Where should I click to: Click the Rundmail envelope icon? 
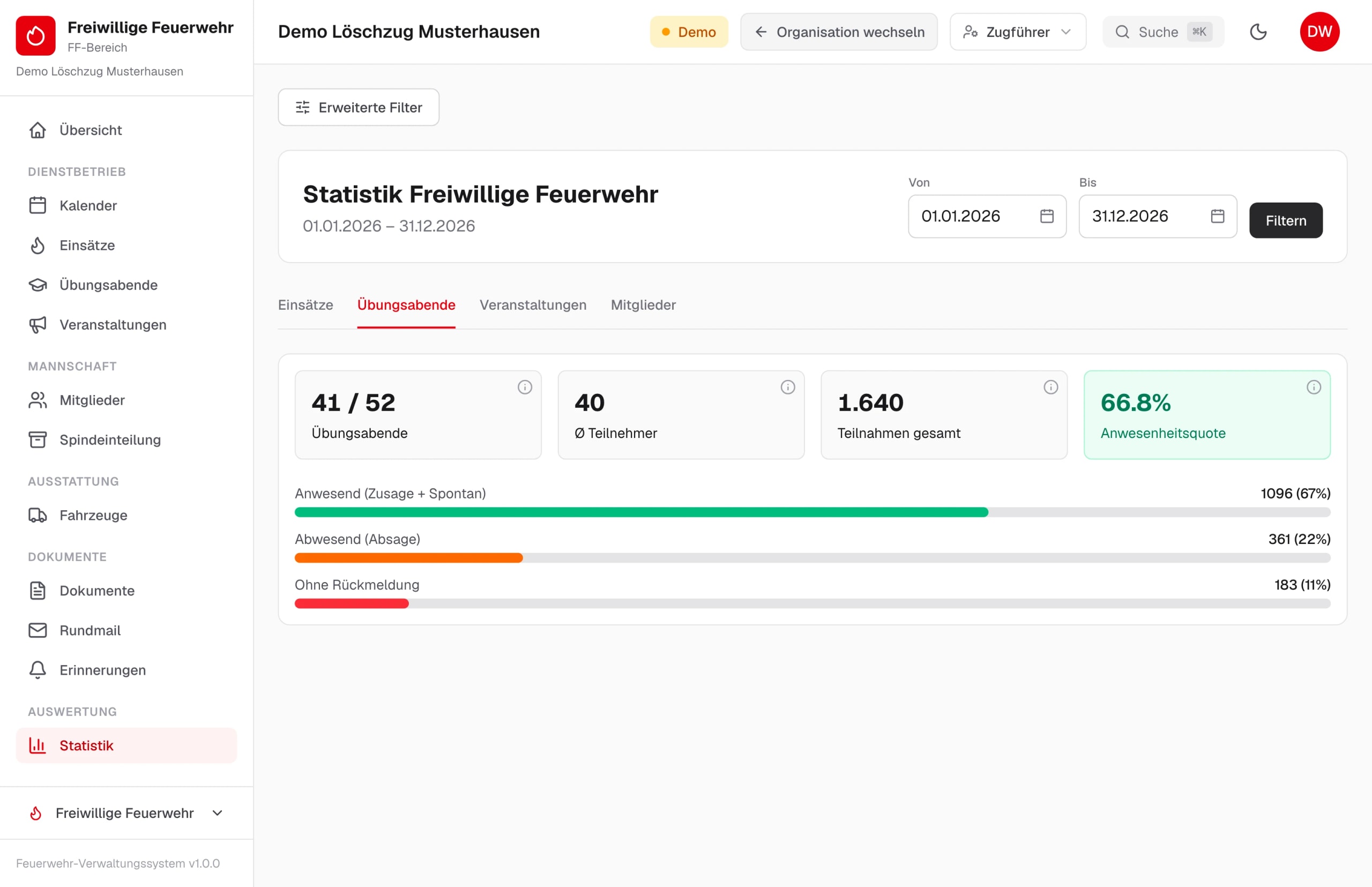38,631
